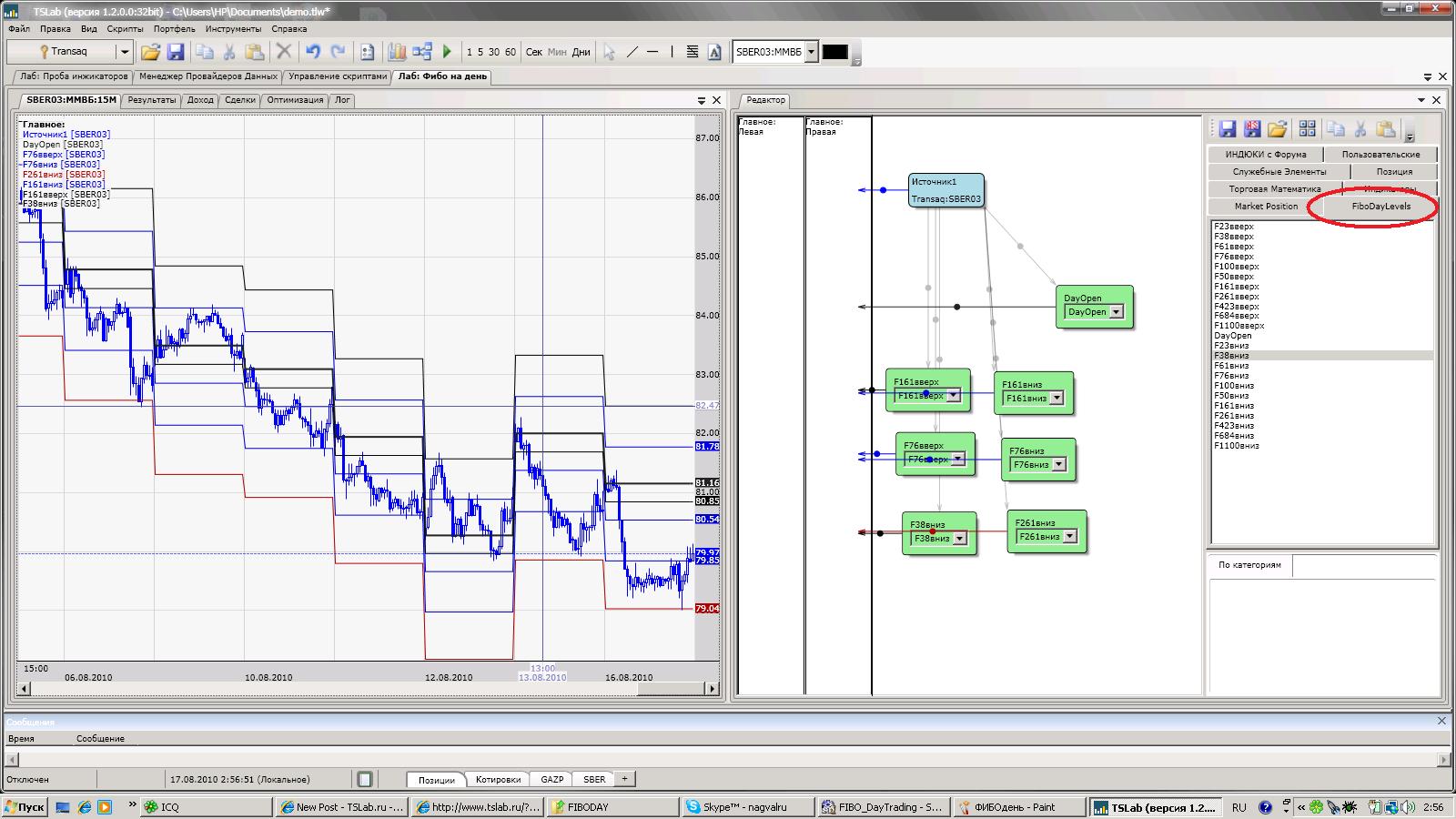Switch to the 'Оптимизация' tab
Image resolution: width=1456 pixels, height=819 pixels.
pos(295,100)
